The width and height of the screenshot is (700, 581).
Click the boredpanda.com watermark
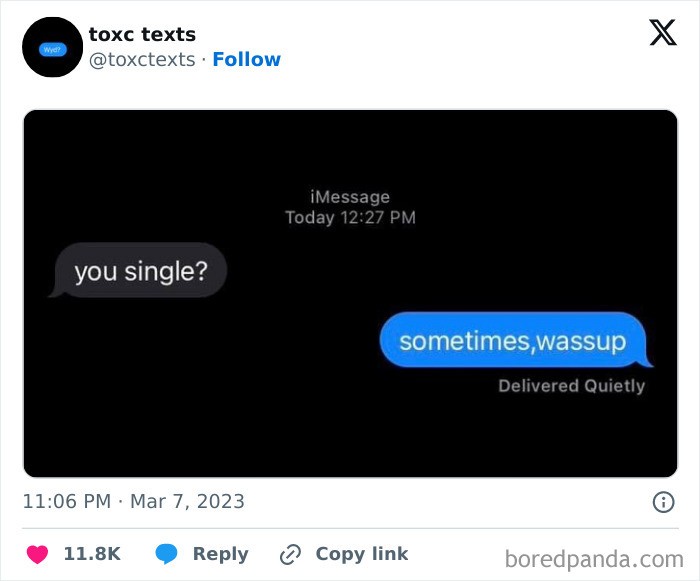point(594,557)
